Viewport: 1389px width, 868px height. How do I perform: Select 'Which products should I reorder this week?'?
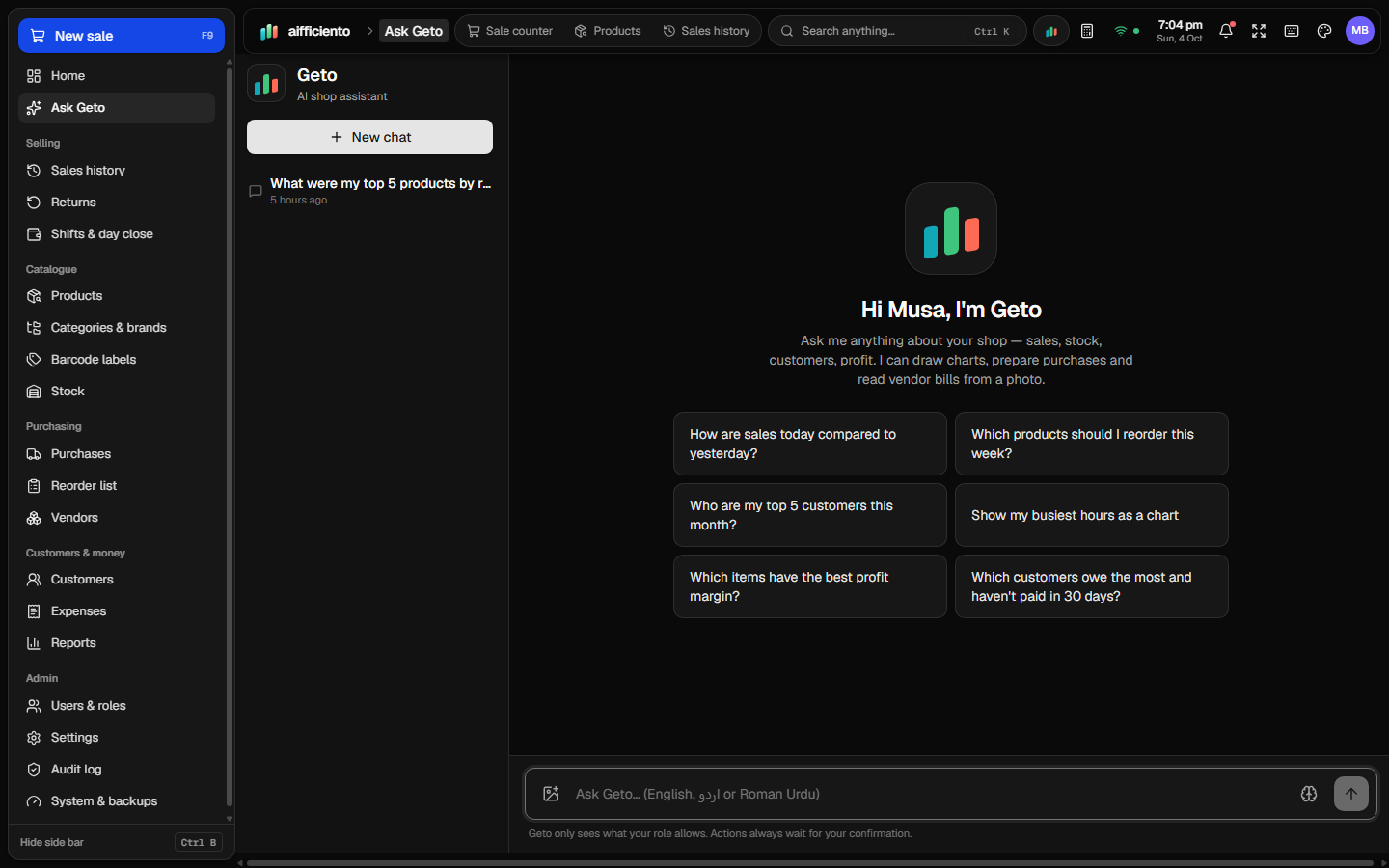coord(1092,444)
